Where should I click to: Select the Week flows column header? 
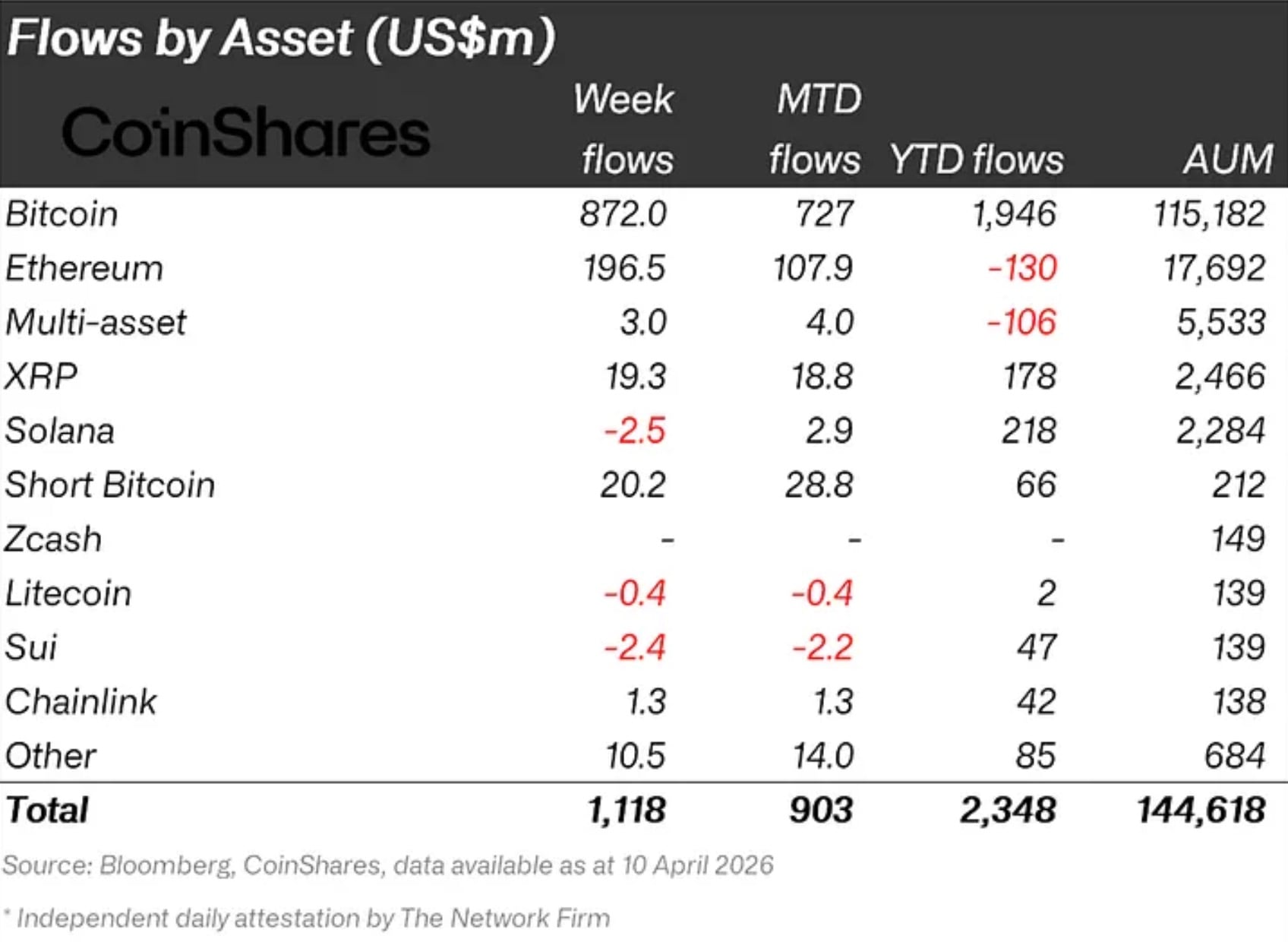pyautogui.click(x=624, y=129)
